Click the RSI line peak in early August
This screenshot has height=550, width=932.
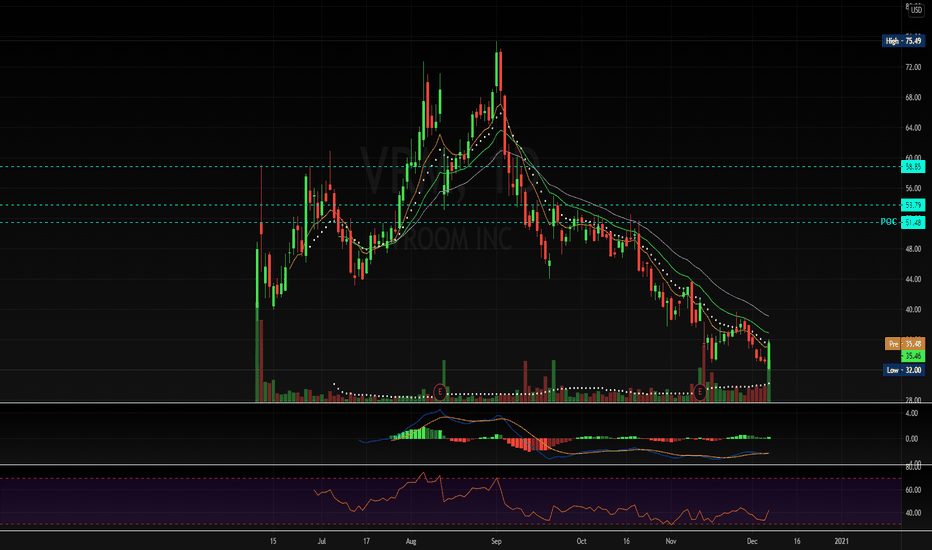423,474
